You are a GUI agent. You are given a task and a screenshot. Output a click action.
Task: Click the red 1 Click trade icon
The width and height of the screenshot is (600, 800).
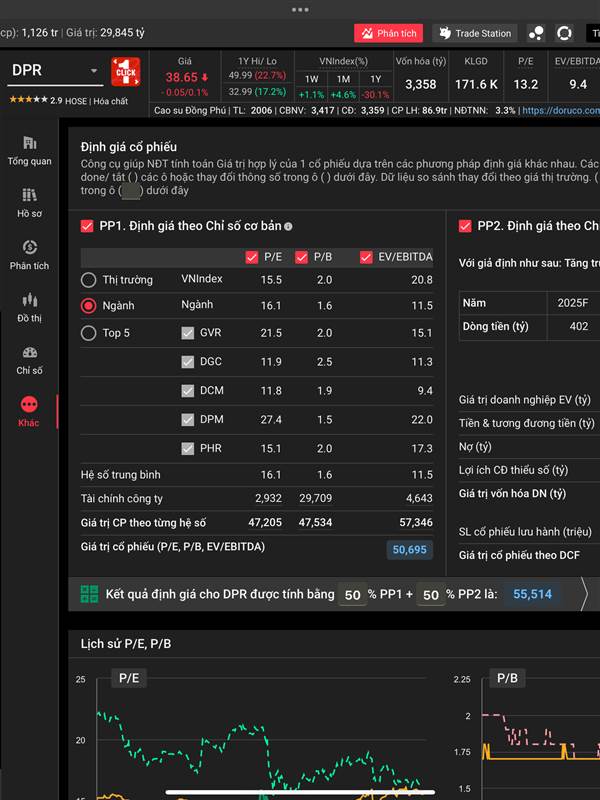point(126,72)
